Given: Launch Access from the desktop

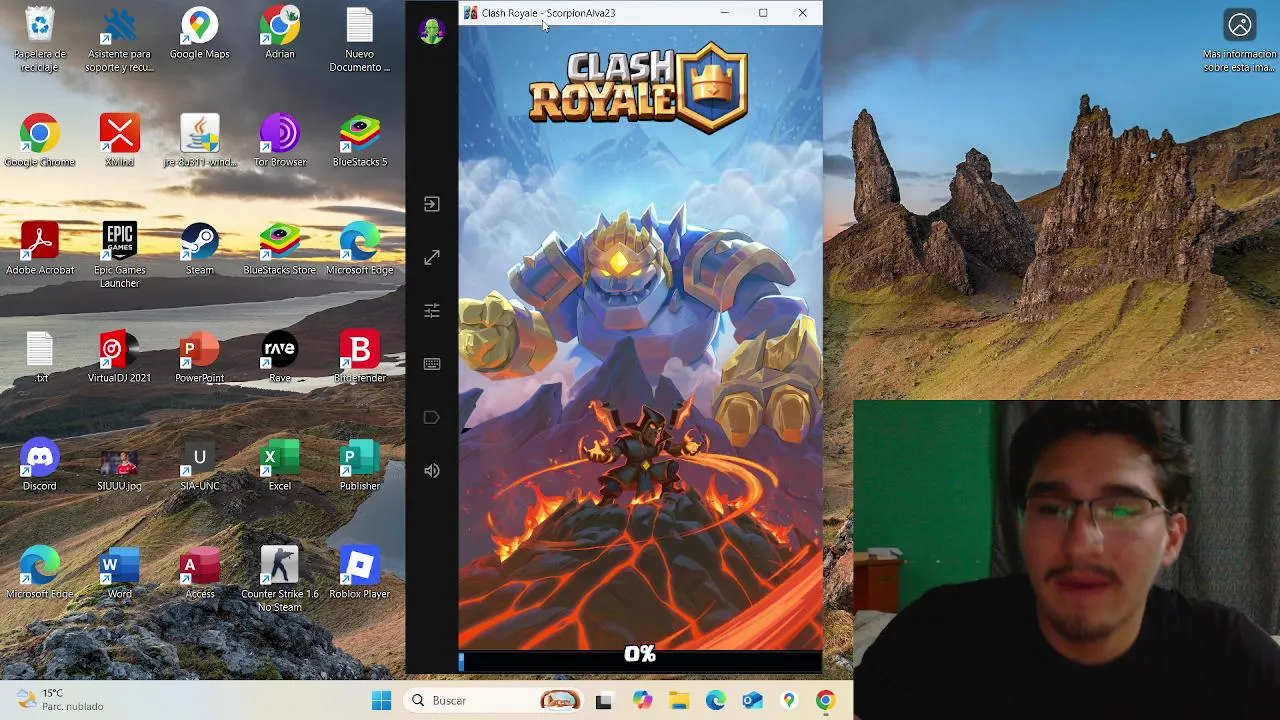Looking at the screenshot, I should 199,573.
